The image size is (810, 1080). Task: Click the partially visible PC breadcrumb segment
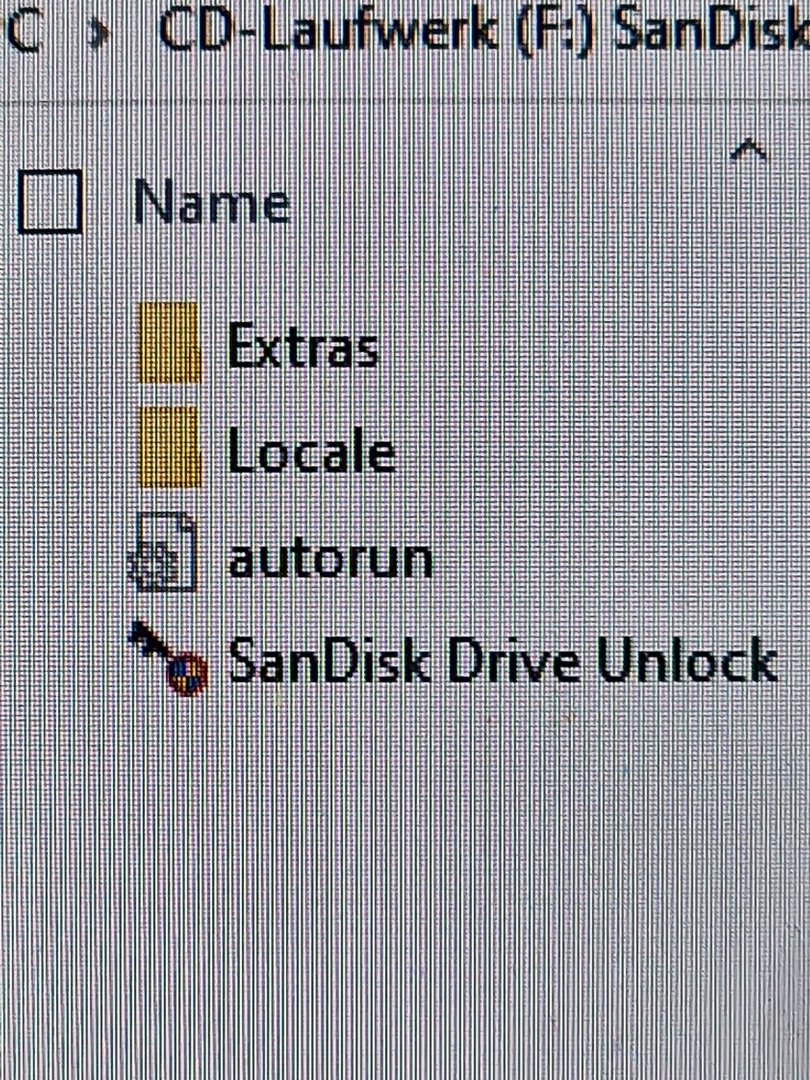[x=21, y=32]
